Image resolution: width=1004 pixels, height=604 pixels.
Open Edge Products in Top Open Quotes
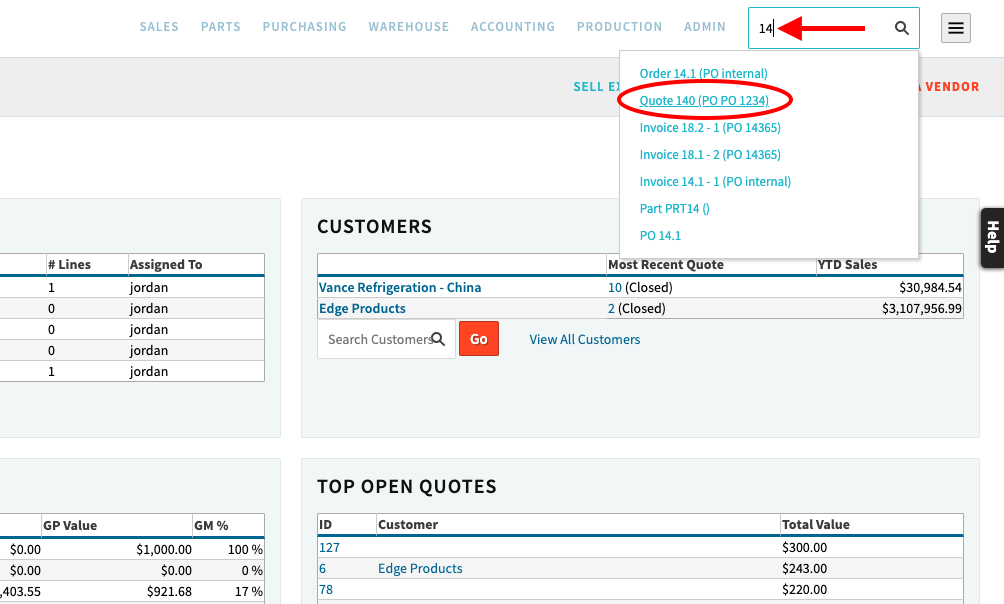420,569
